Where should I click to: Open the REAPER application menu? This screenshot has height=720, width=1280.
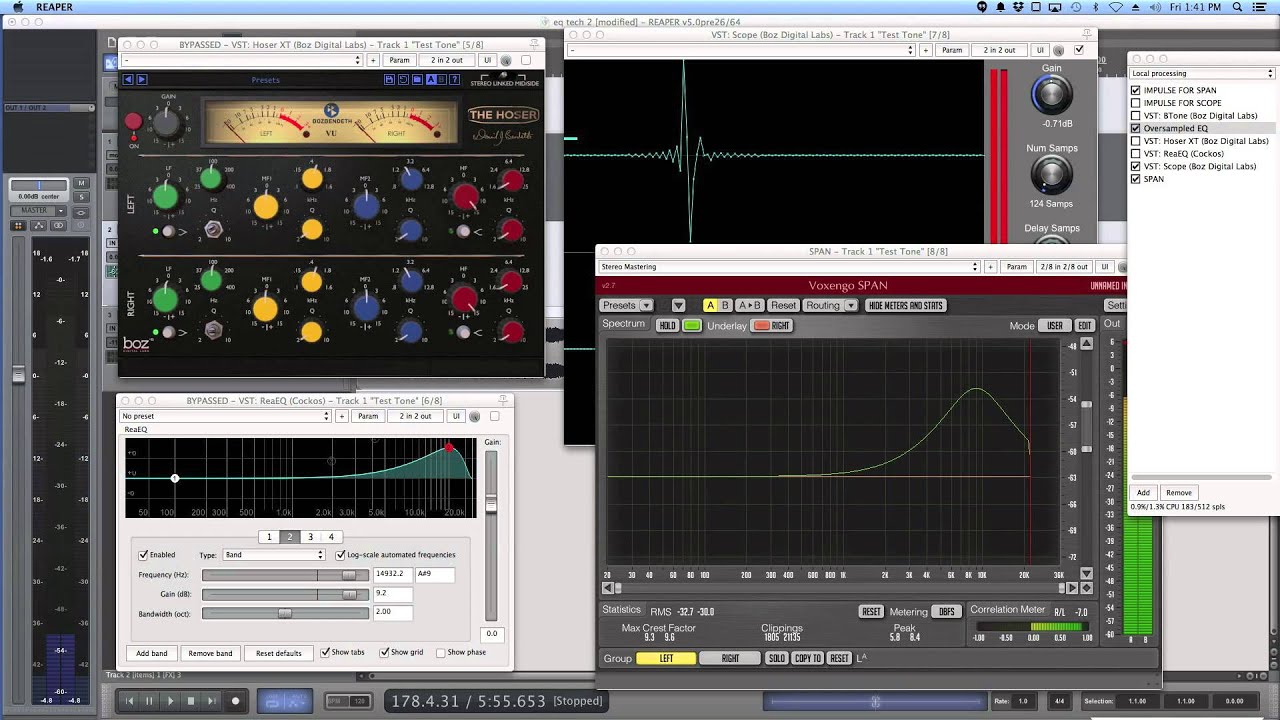[55, 7]
